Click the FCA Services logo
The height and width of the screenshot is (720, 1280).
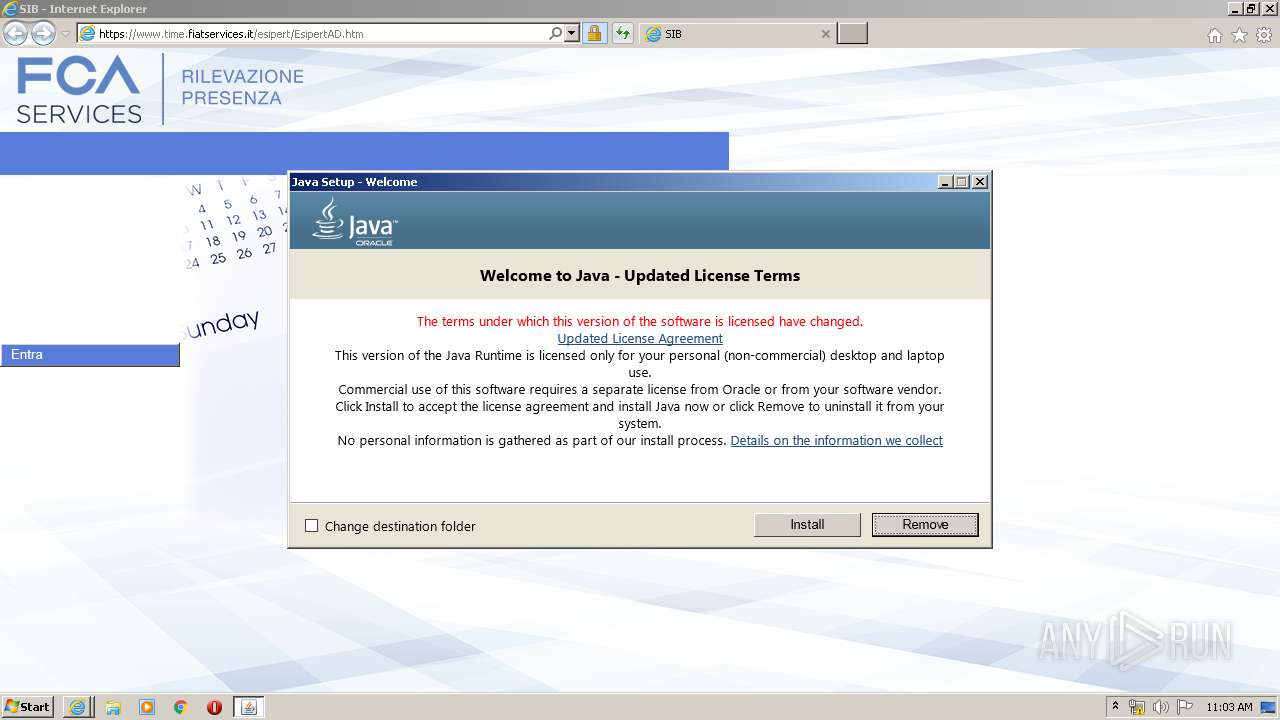click(x=79, y=89)
